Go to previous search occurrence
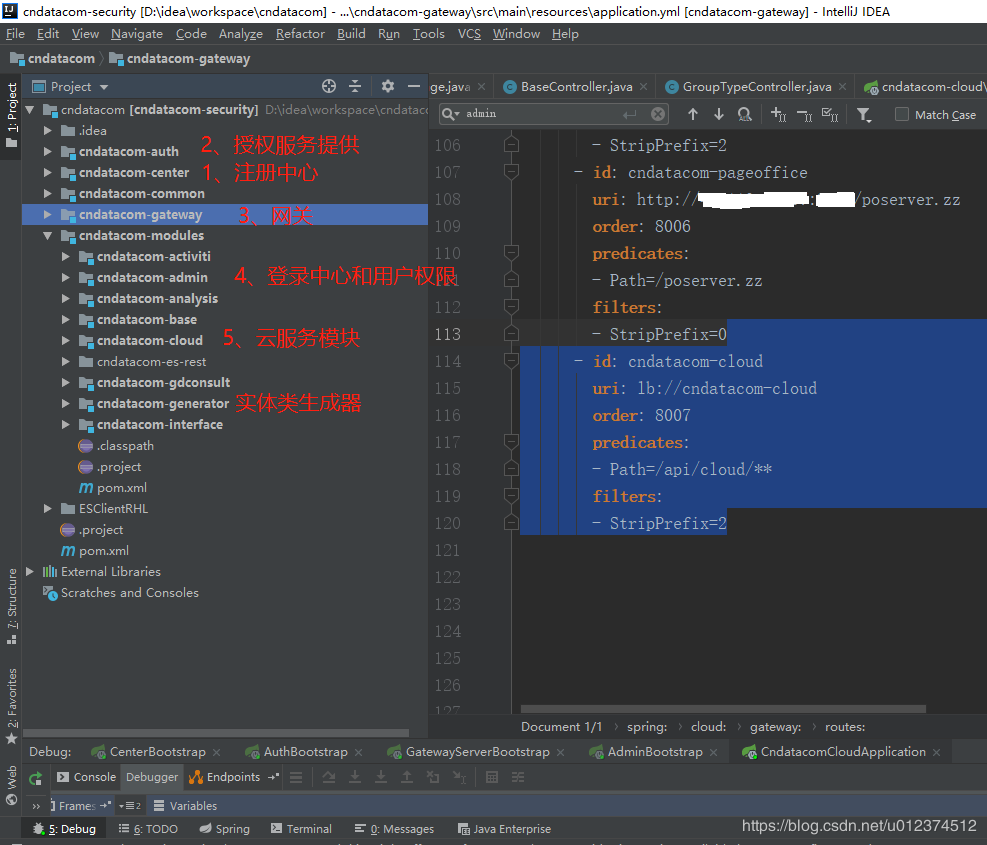This screenshot has width=987, height=845. coord(693,114)
